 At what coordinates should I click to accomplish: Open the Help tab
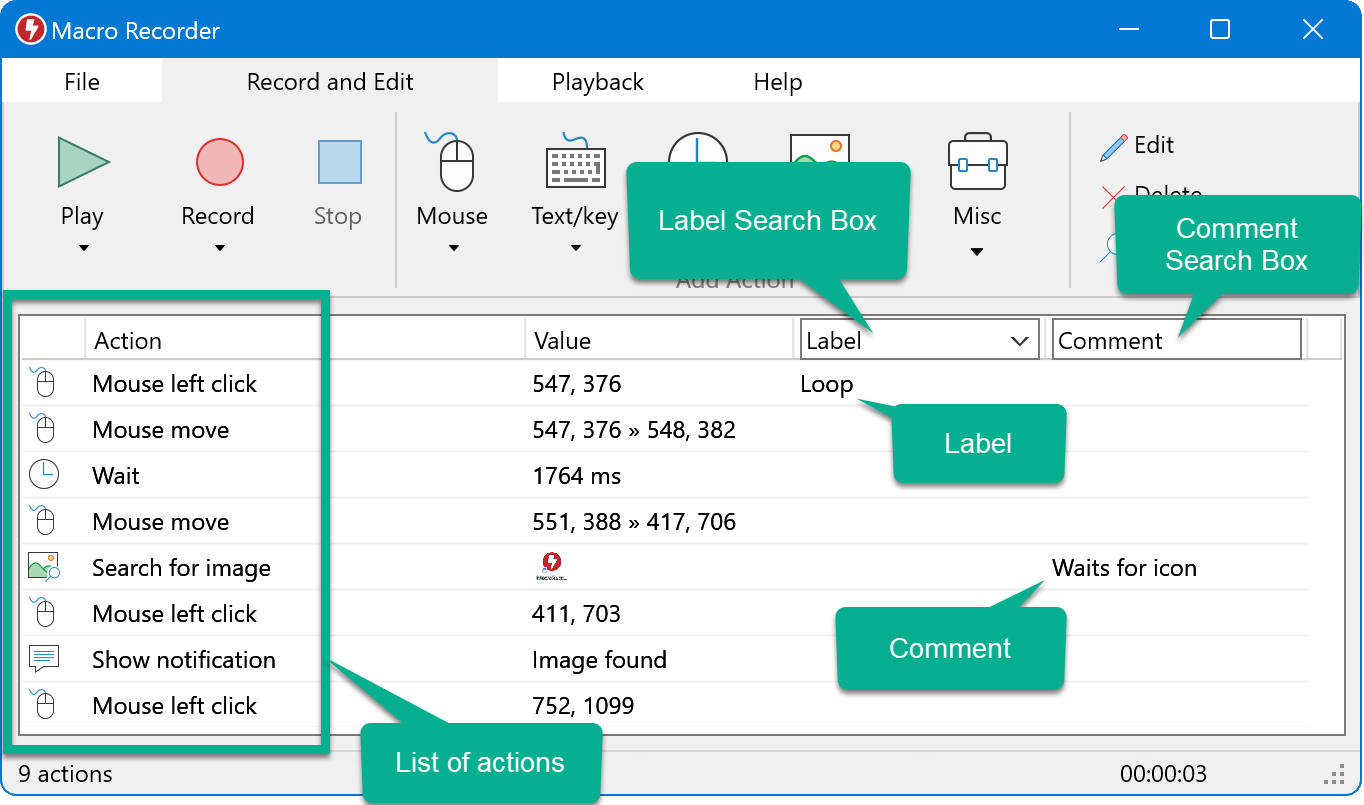[x=777, y=82]
